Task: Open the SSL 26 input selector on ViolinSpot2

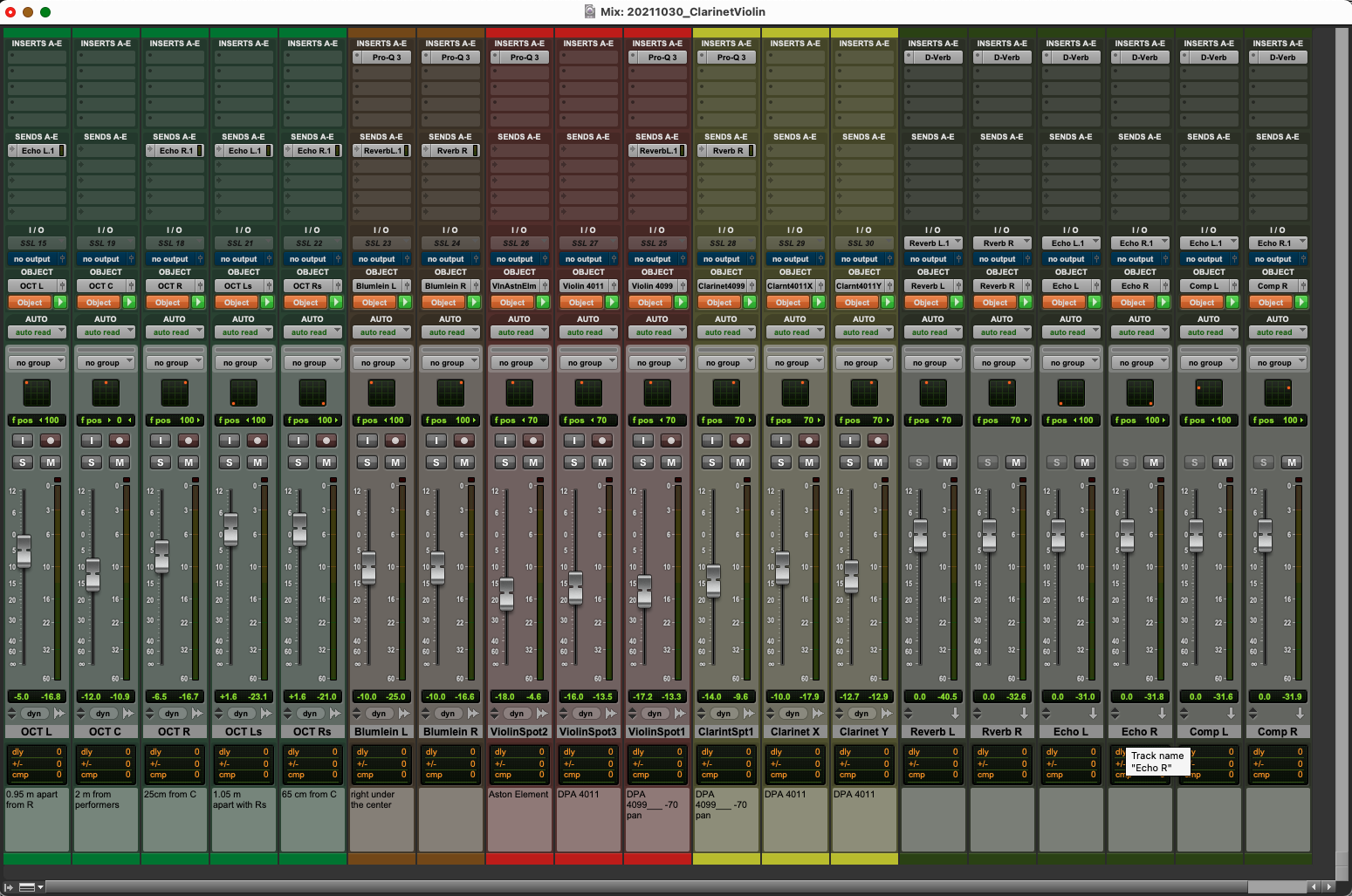Action: pyautogui.click(x=519, y=243)
